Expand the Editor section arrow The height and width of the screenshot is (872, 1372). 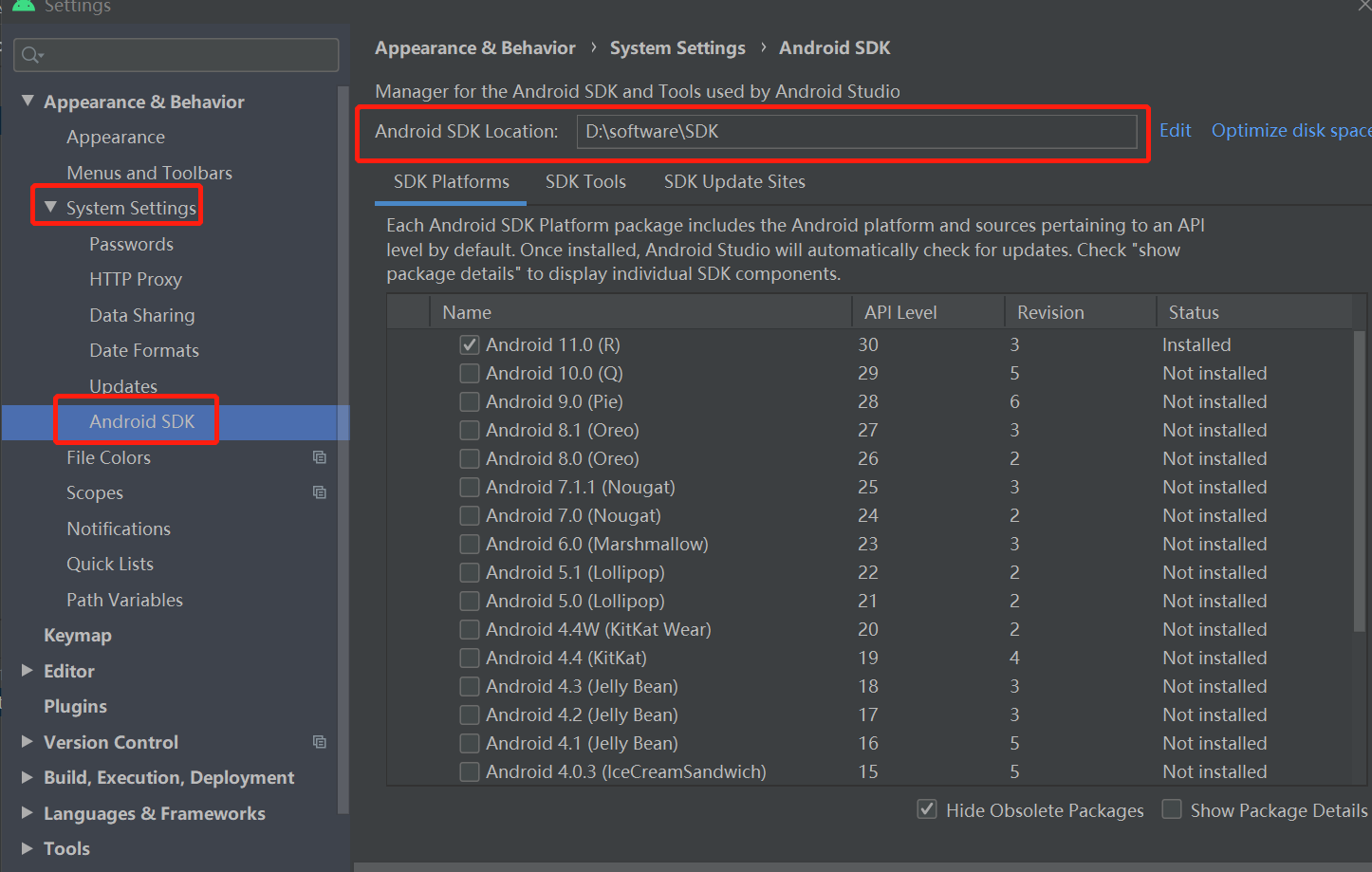pos(28,670)
